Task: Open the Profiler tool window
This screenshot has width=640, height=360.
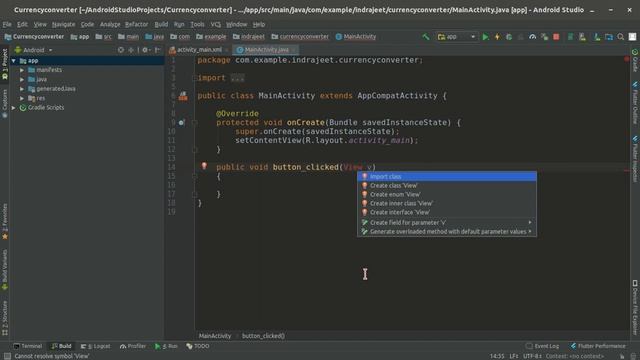Action: (133, 346)
